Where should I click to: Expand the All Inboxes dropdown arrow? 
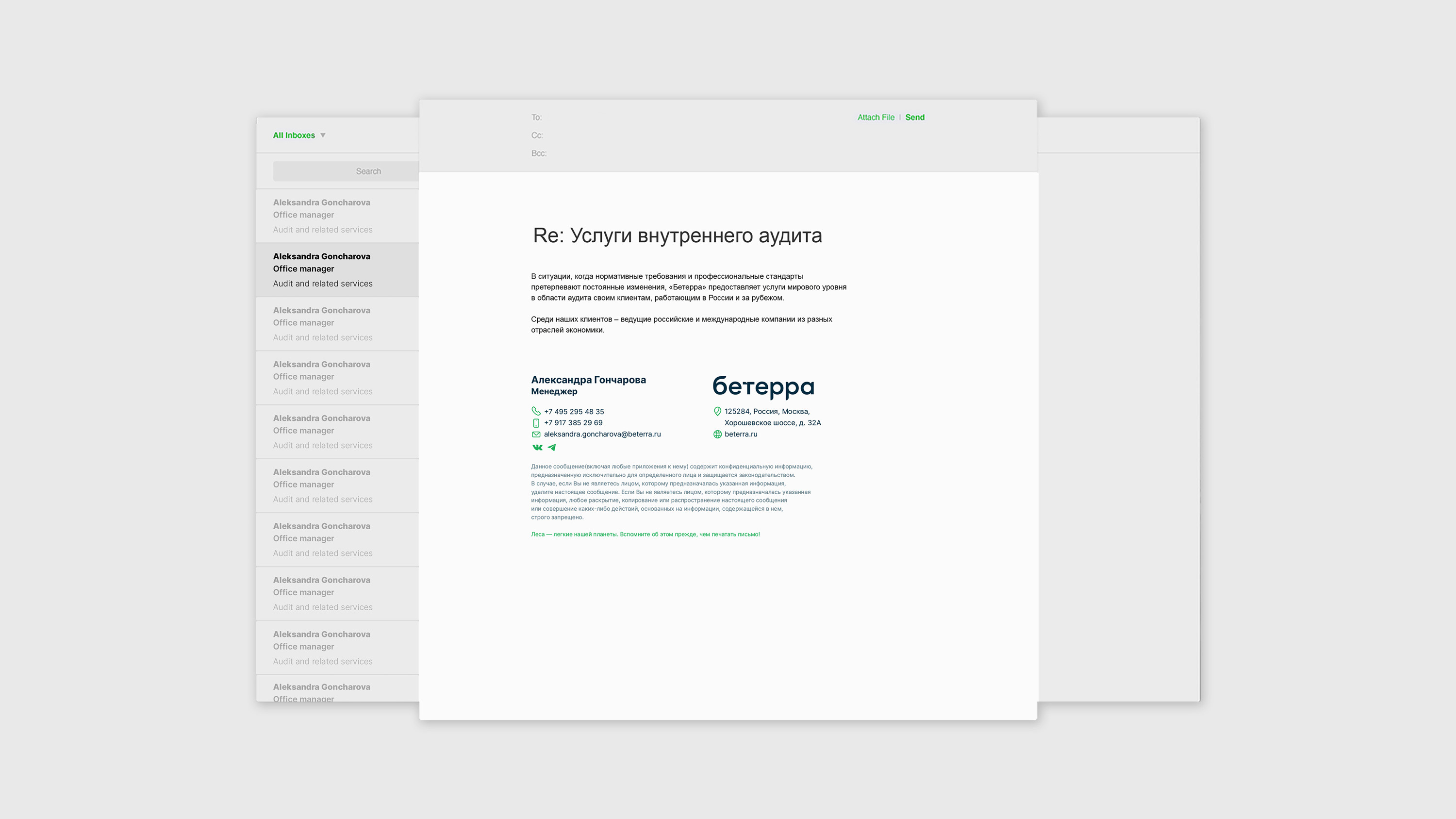[323, 135]
